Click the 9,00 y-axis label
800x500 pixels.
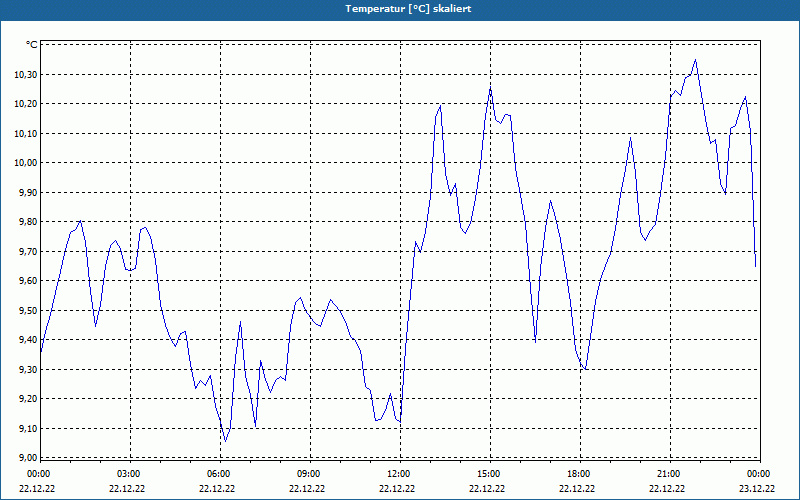click(28, 458)
